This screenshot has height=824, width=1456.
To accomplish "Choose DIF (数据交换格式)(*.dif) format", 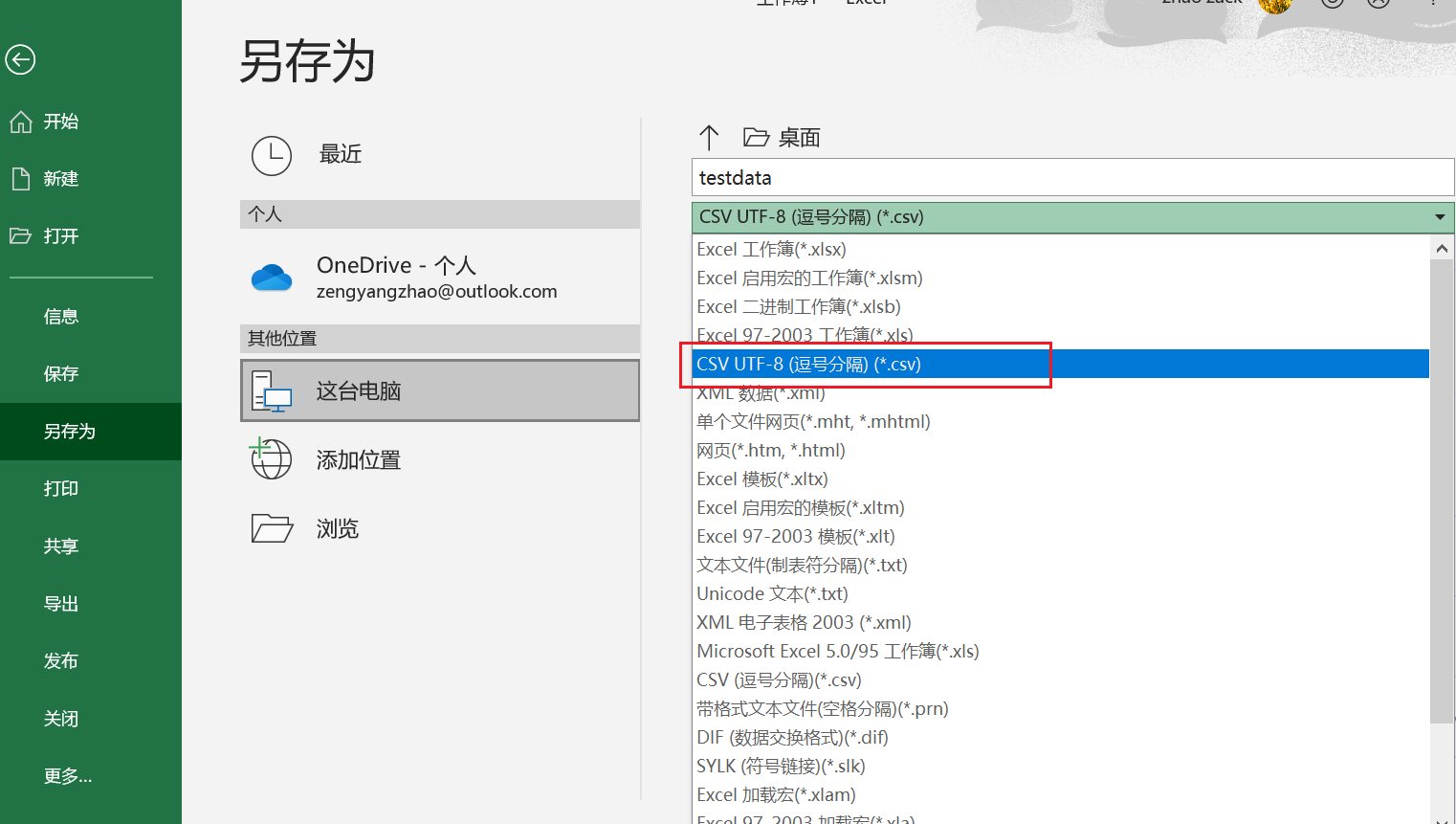I will (x=1060, y=738).
